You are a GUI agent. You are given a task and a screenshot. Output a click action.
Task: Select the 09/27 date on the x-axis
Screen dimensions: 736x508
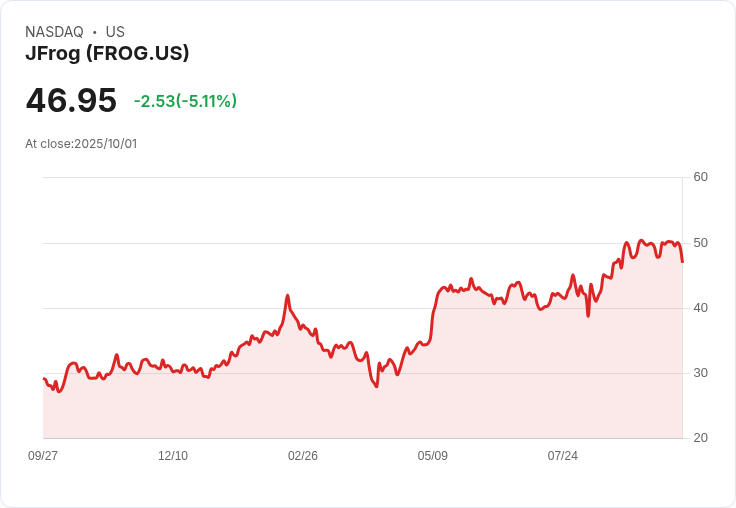pyautogui.click(x=43, y=456)
